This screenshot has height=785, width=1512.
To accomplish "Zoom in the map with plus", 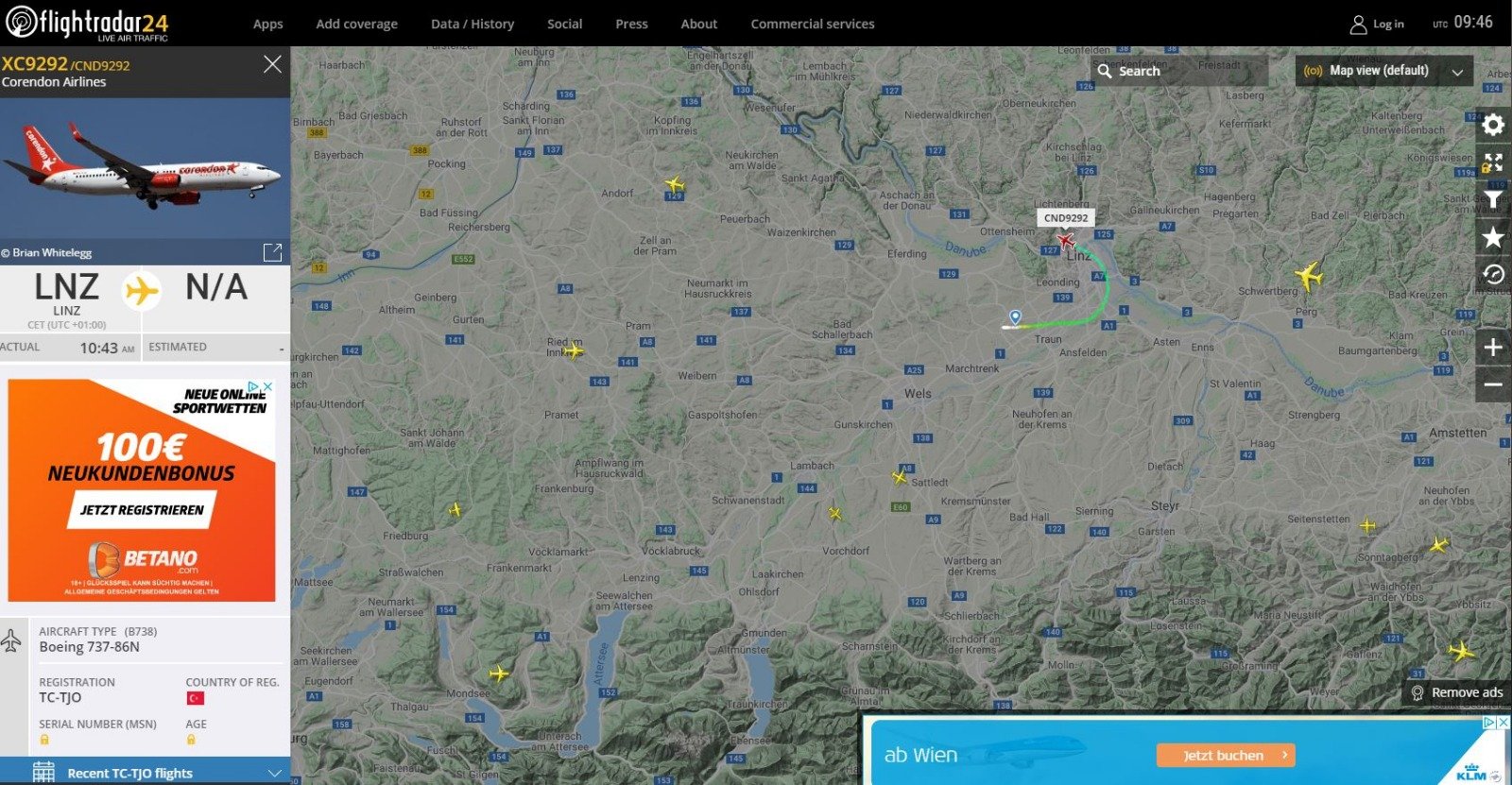I will pos(1492,348).
